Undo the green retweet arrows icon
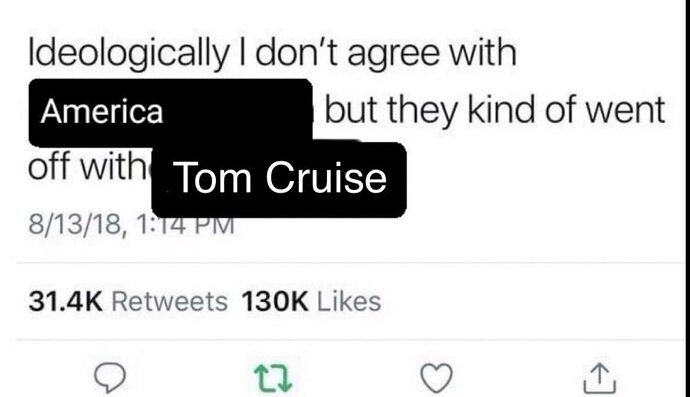 [273, 378]
